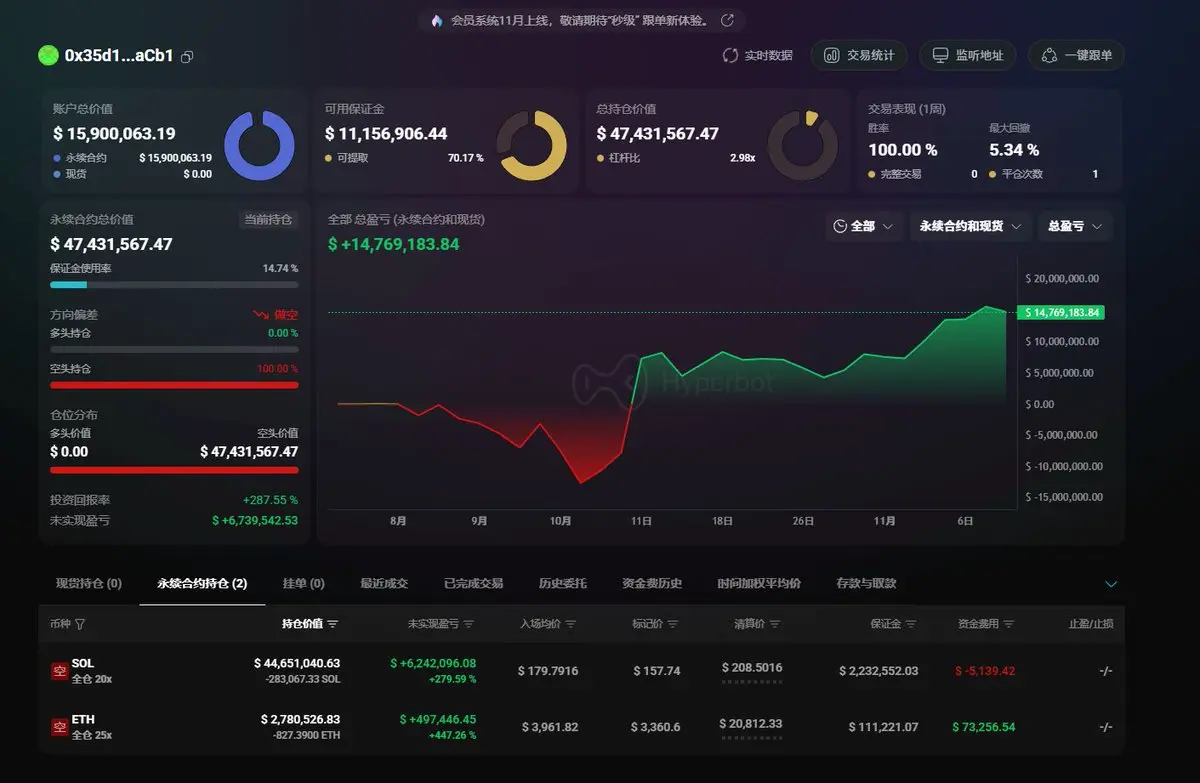This screenshot has height=783, width=1200.
Task: Click SOL liquidation price $208.5016
Action: (x=752, y=667)
